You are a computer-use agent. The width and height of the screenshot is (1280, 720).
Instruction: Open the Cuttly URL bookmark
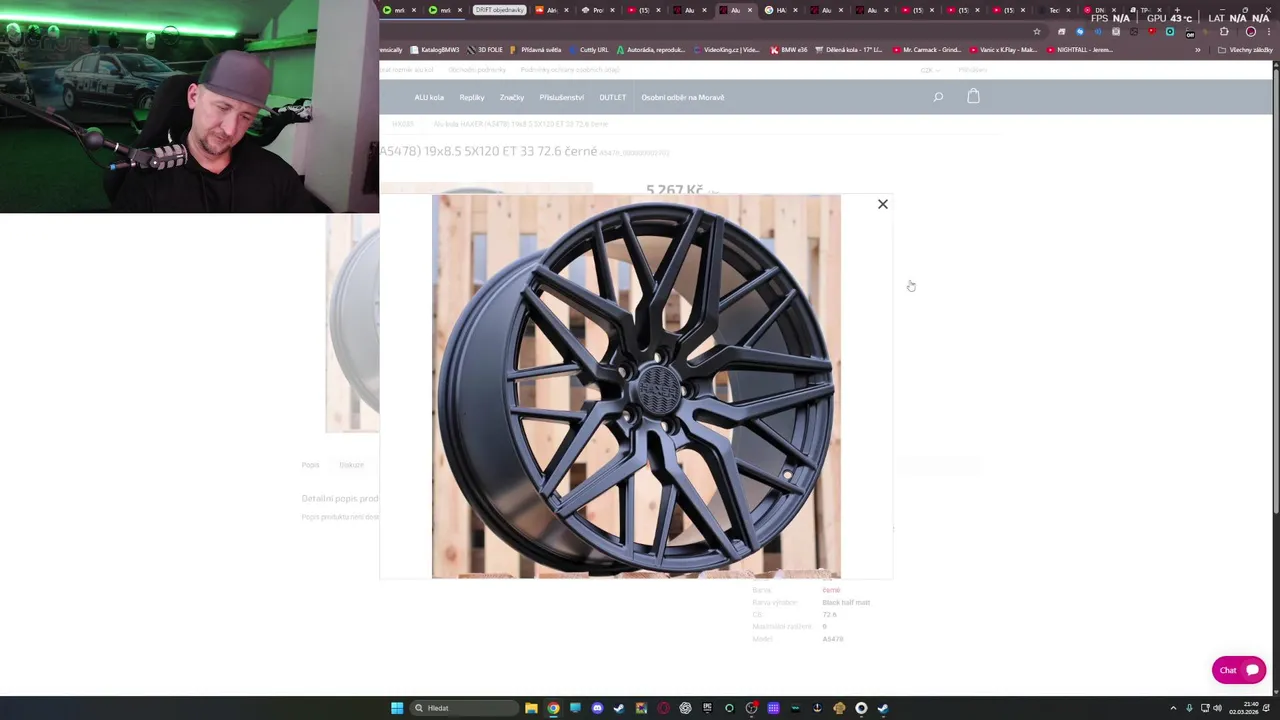(x=588, y=50)
